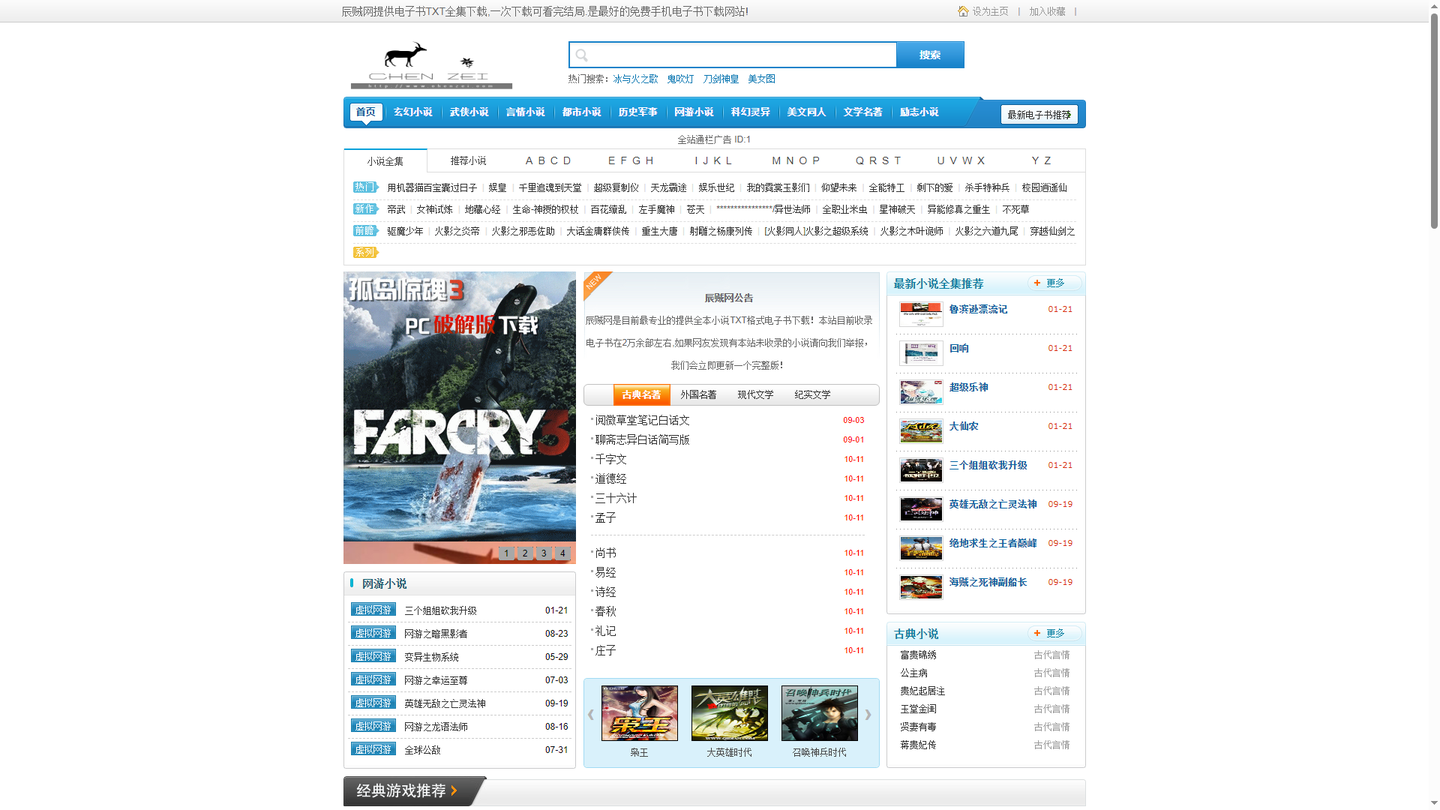Click the previous arrow of the book carousel
The width and height of the screenshot is (1440, 810).
pos(591,714)
